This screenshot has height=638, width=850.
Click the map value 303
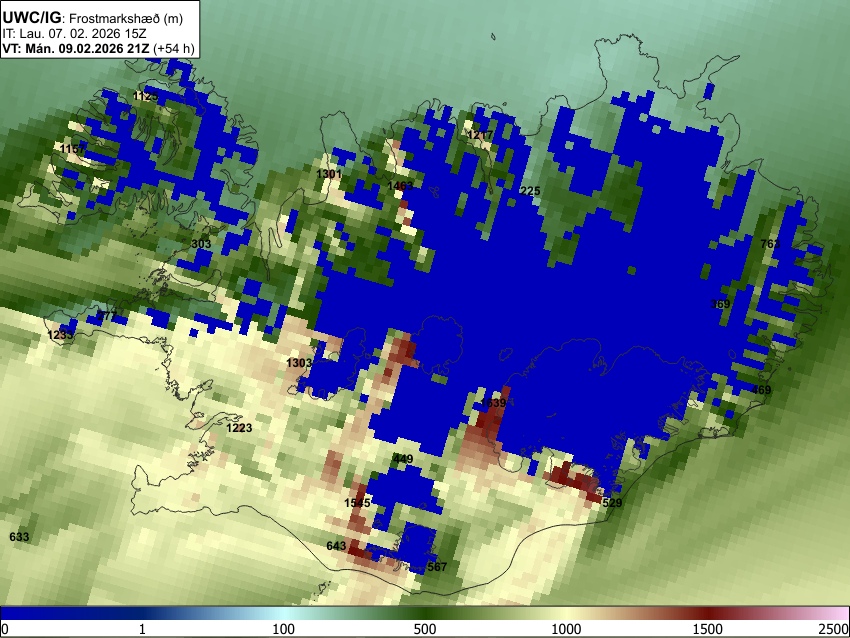201,244
